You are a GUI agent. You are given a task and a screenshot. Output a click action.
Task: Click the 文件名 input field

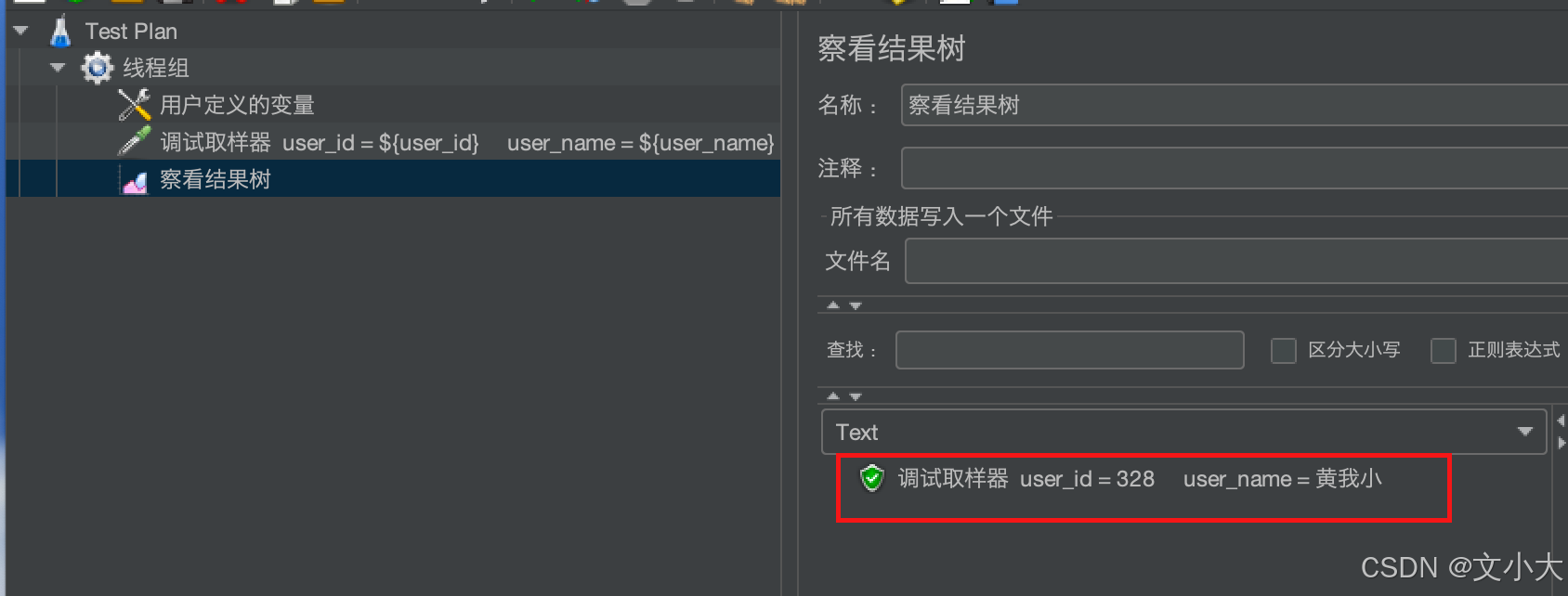(x=1236, y=261)
